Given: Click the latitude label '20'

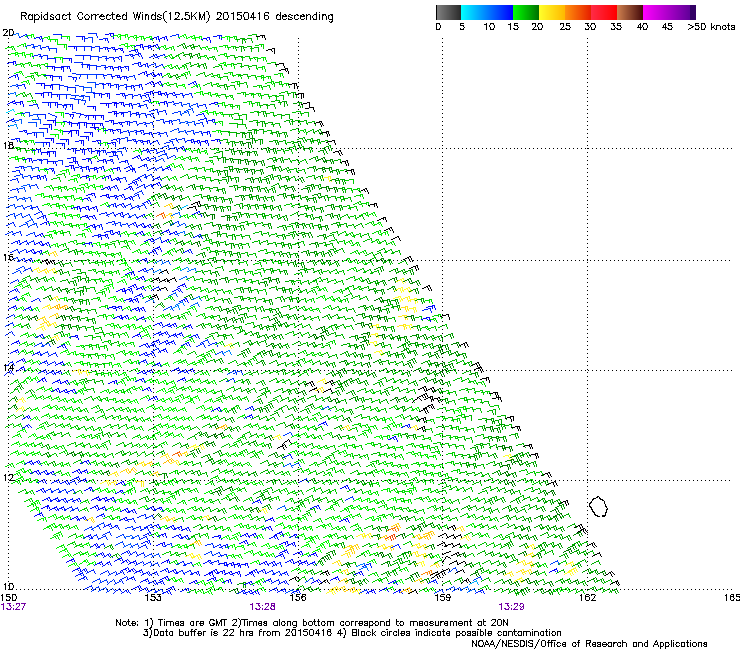Looking at the screenshot, I should (x=8, y=33).
